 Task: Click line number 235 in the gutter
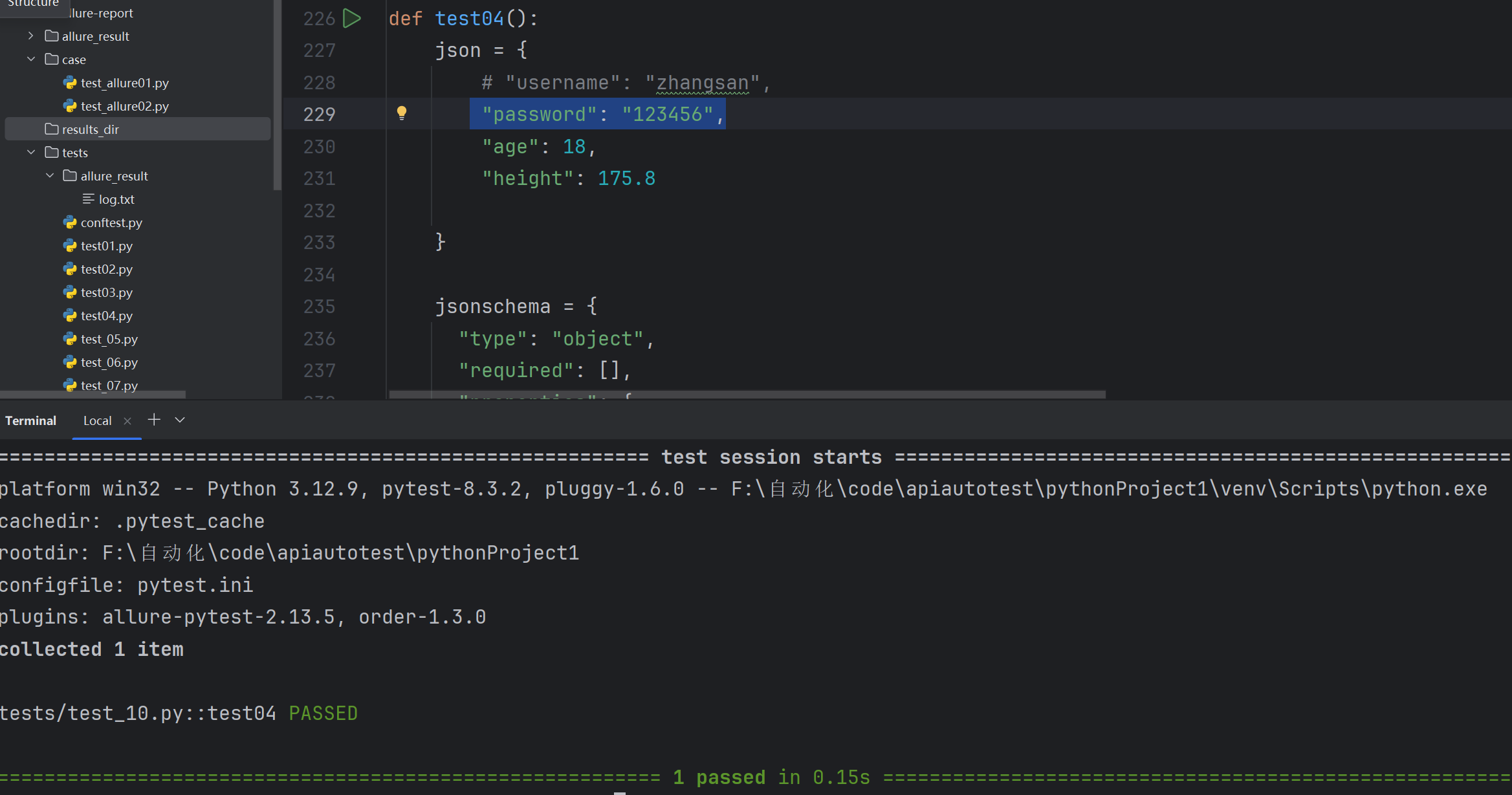tap(319, 306)
